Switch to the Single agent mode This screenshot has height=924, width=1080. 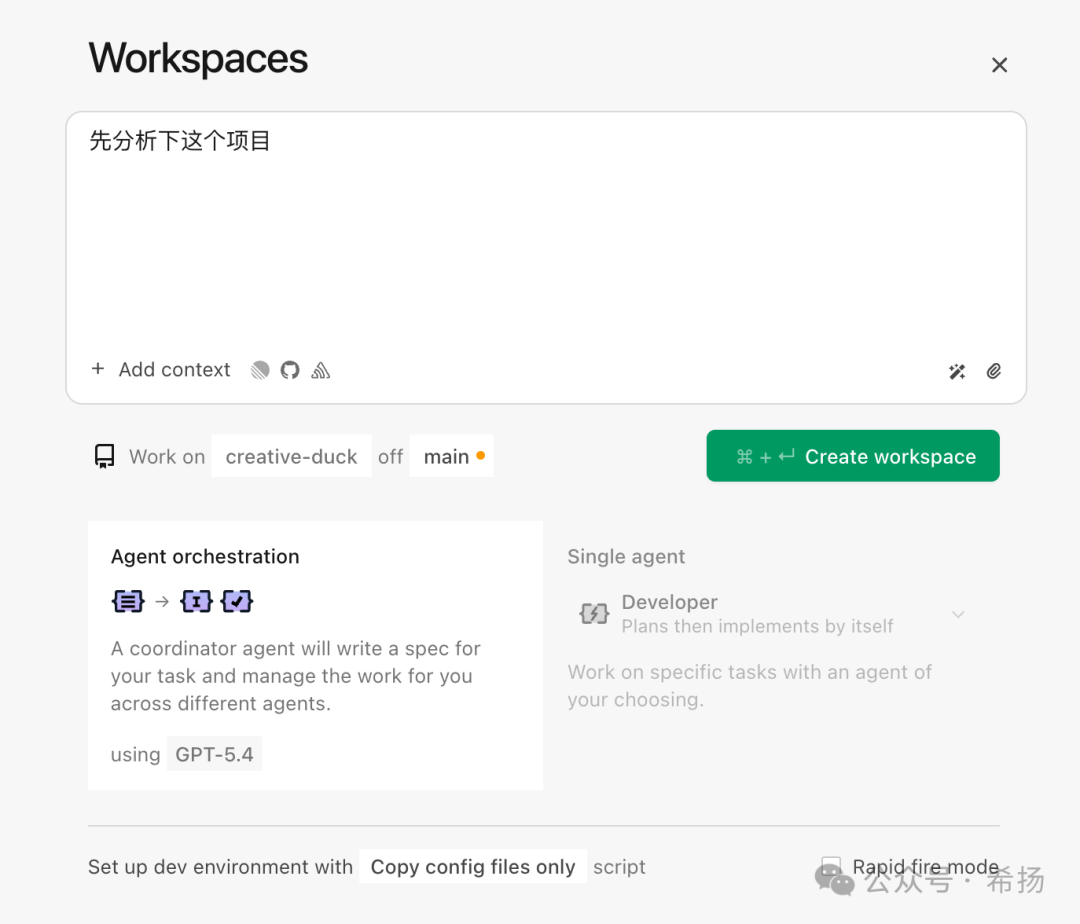[626, 557]
